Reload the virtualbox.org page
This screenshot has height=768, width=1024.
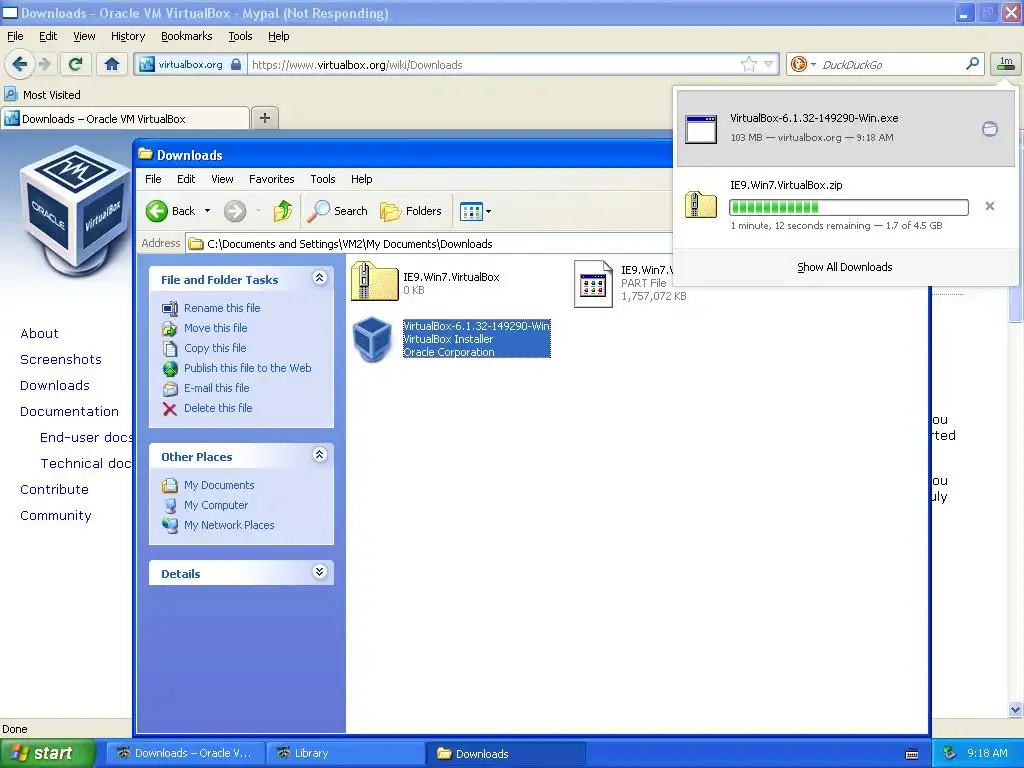[75, 64]
